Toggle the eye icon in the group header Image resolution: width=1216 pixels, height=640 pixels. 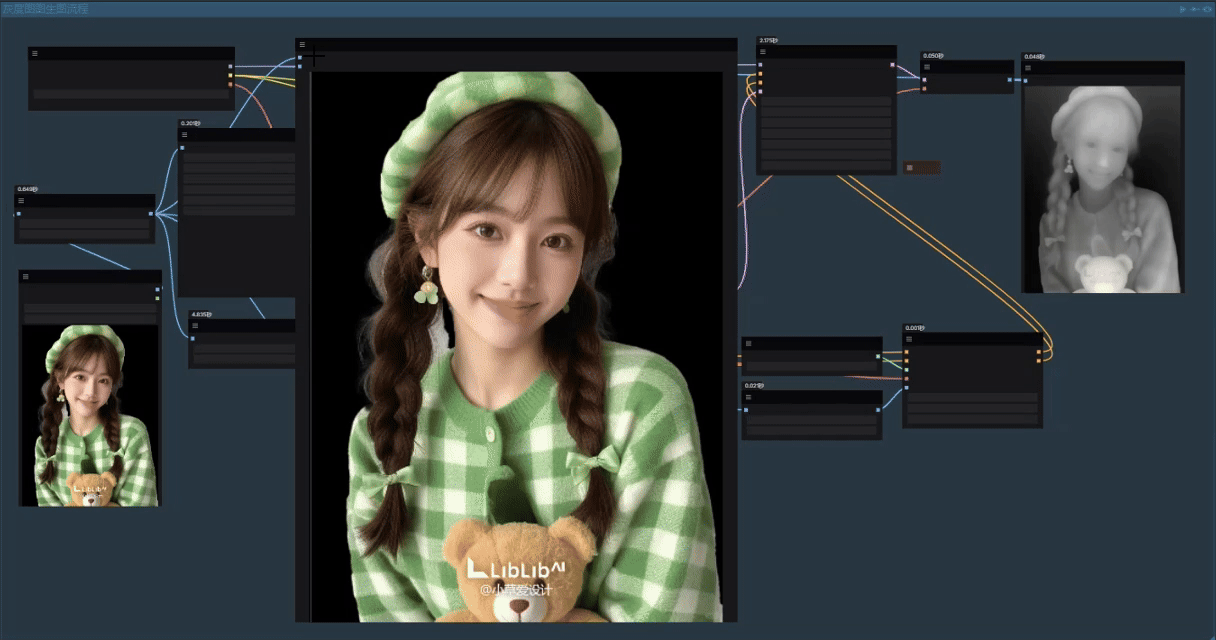[x=1207, y=9]
